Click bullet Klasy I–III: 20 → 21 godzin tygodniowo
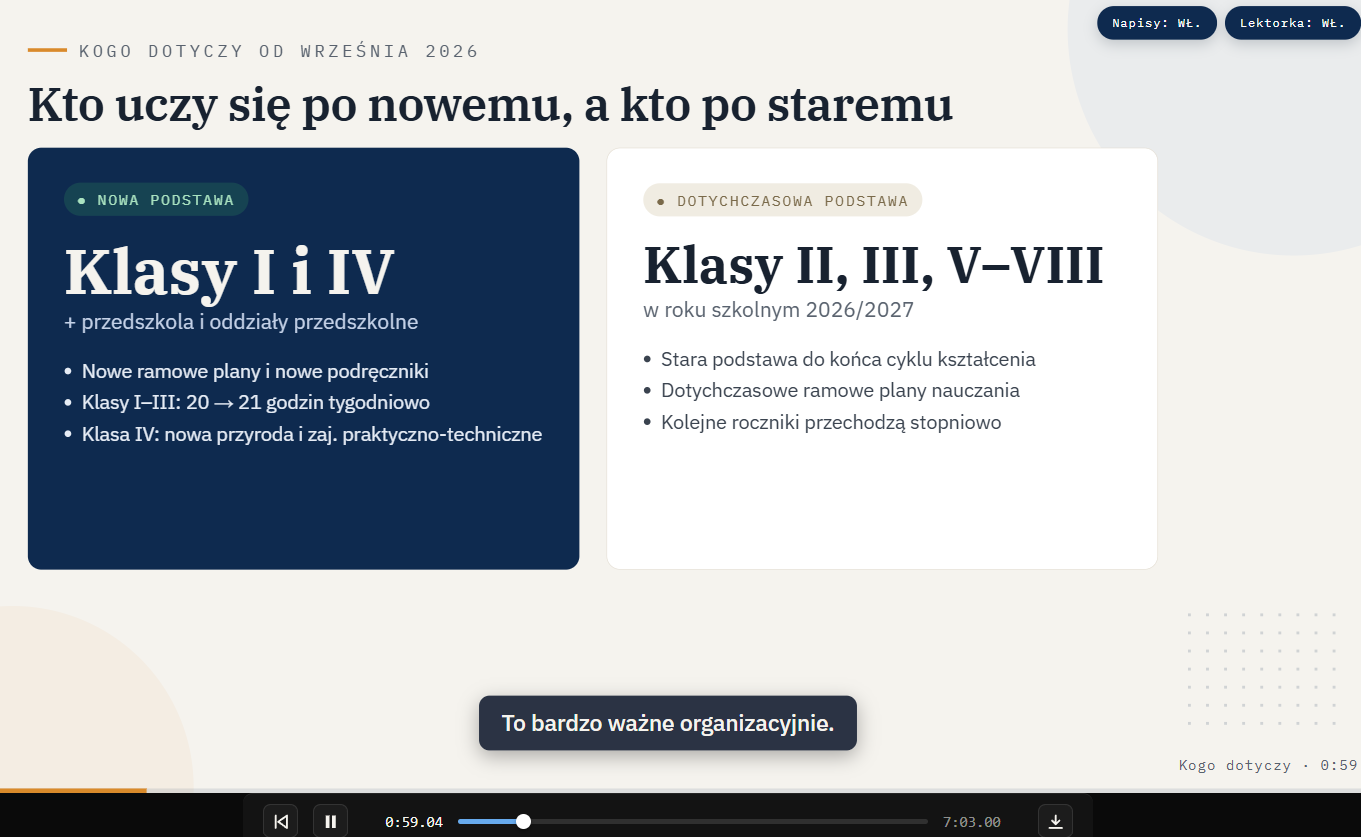Image resolution: width=1361 pixels, height=837 pixels. (256, 403)
